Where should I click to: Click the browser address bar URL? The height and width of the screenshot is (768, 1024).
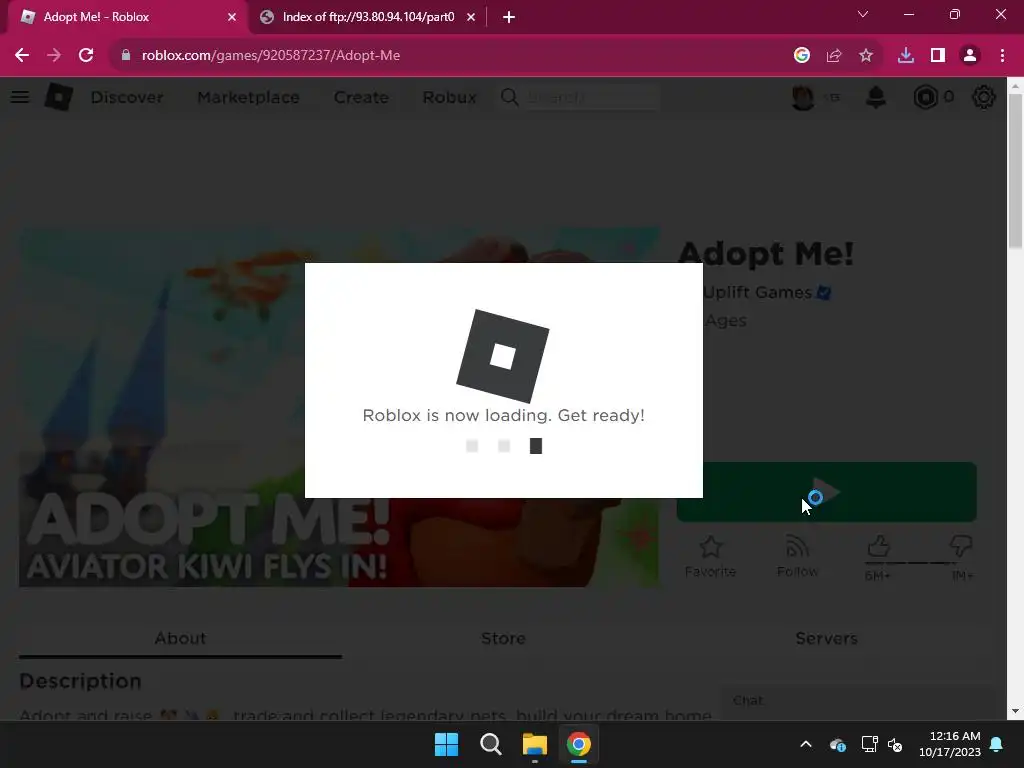tap(270, 56)
